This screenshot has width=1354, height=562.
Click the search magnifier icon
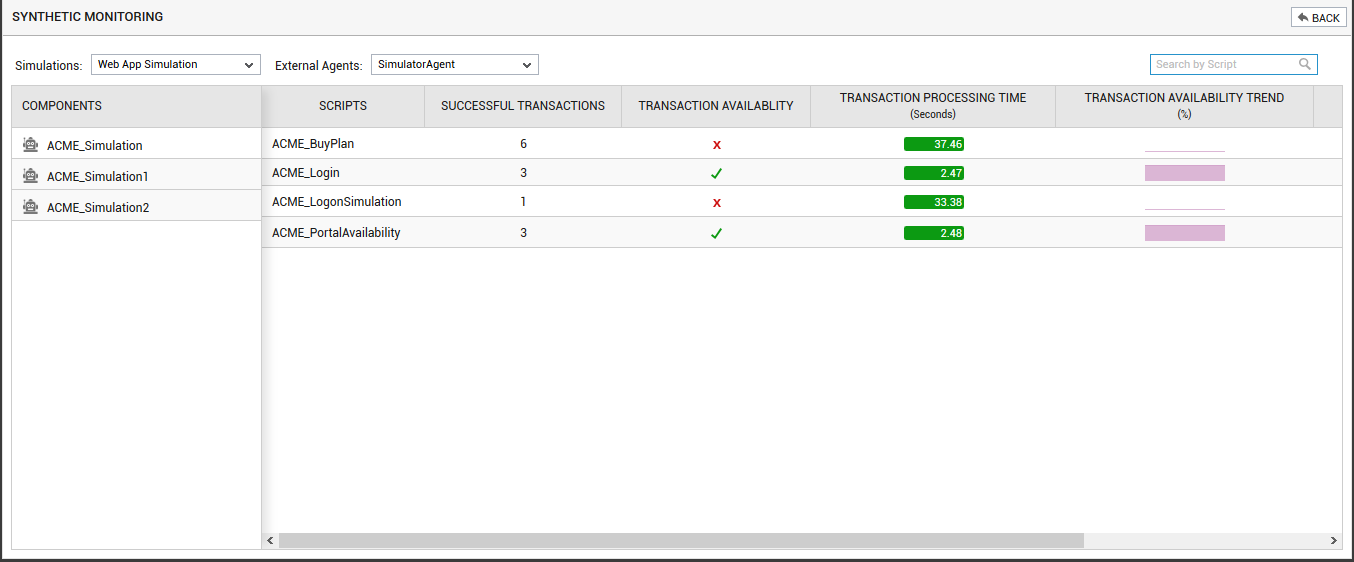pos(1305,64)
